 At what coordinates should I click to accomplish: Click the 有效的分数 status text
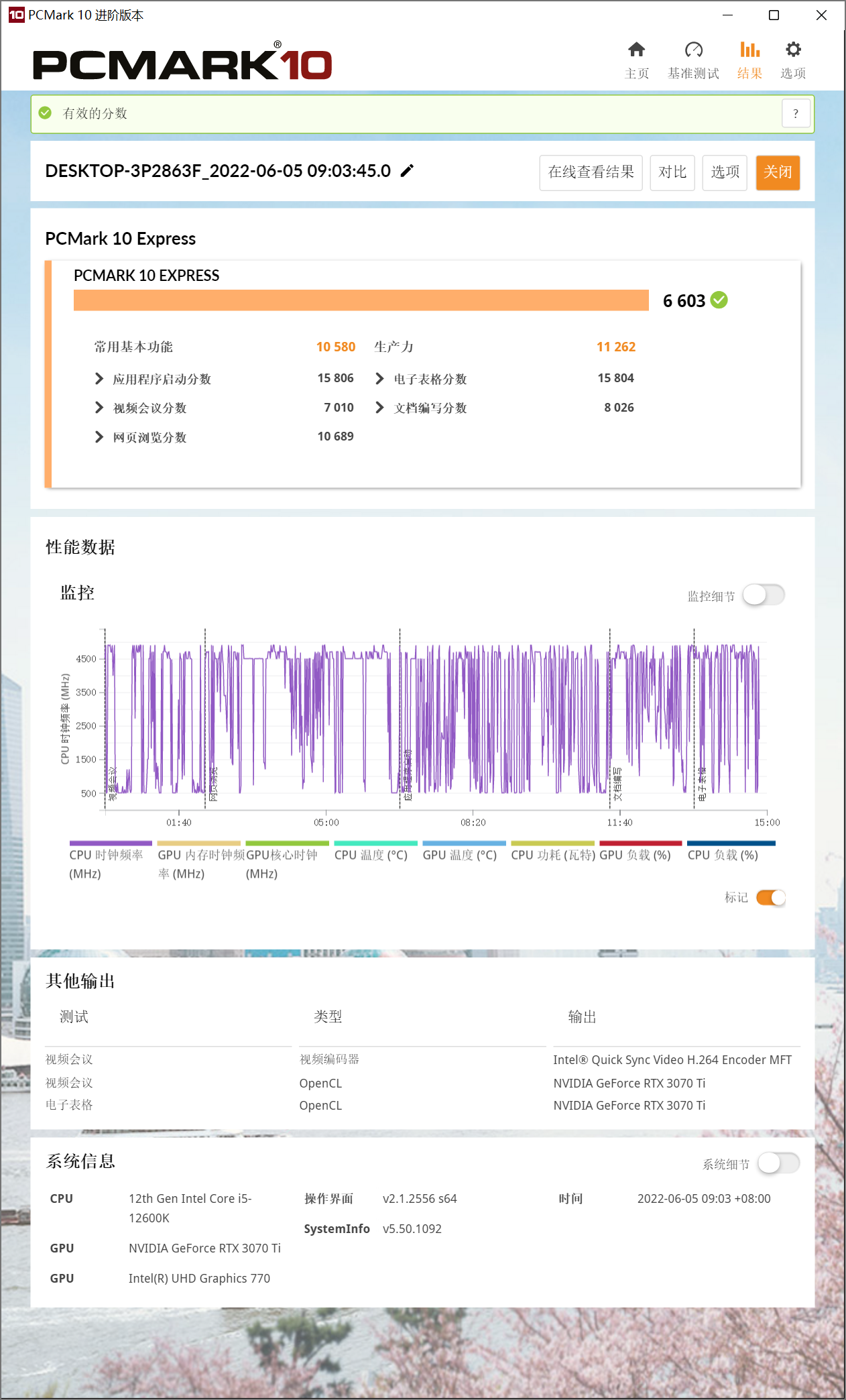[95, 113]
